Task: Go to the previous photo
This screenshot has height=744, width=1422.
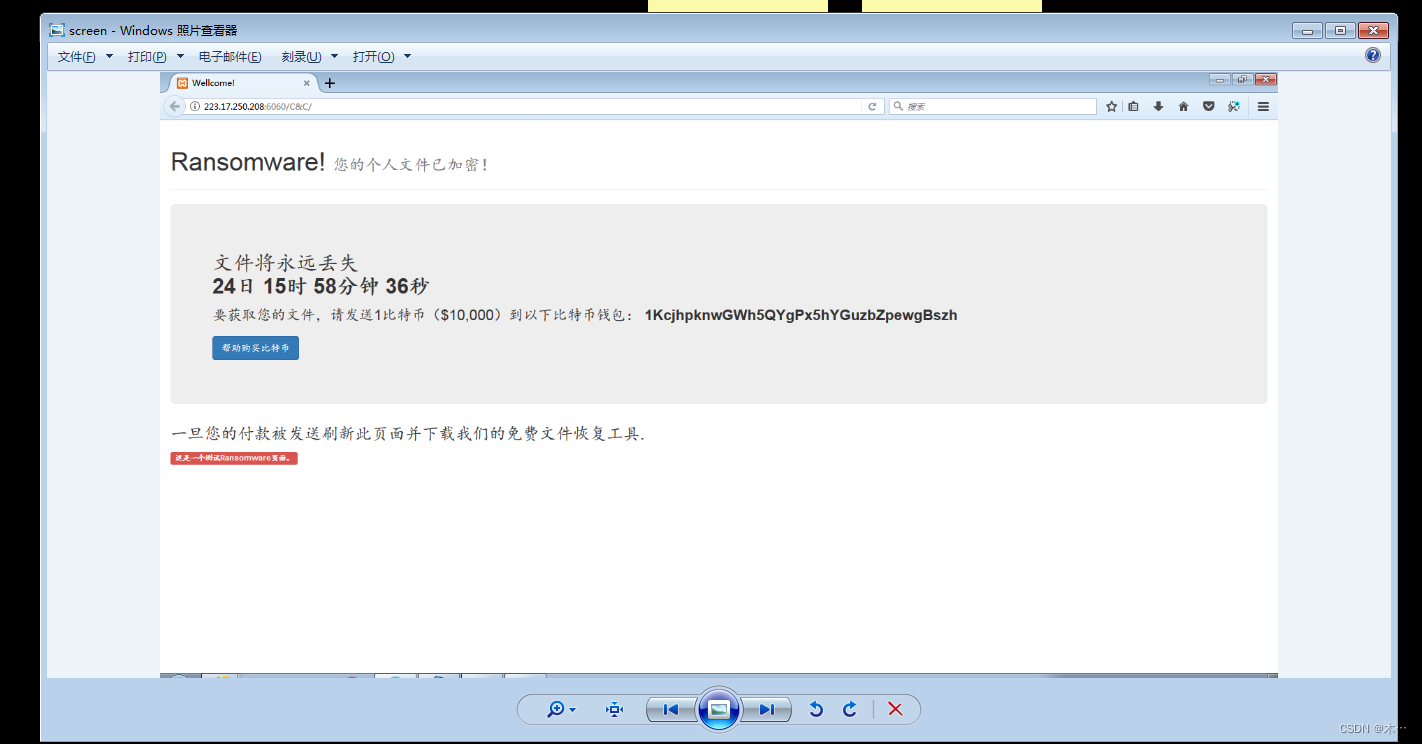Action: tap(671, 709)
